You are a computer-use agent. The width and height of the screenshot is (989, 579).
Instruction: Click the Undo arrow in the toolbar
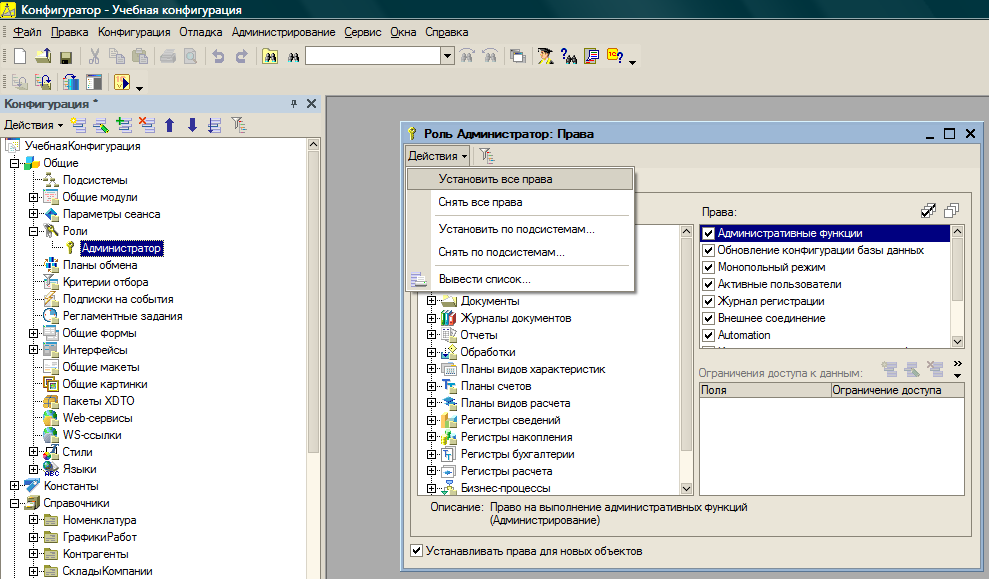pos(218,57)
